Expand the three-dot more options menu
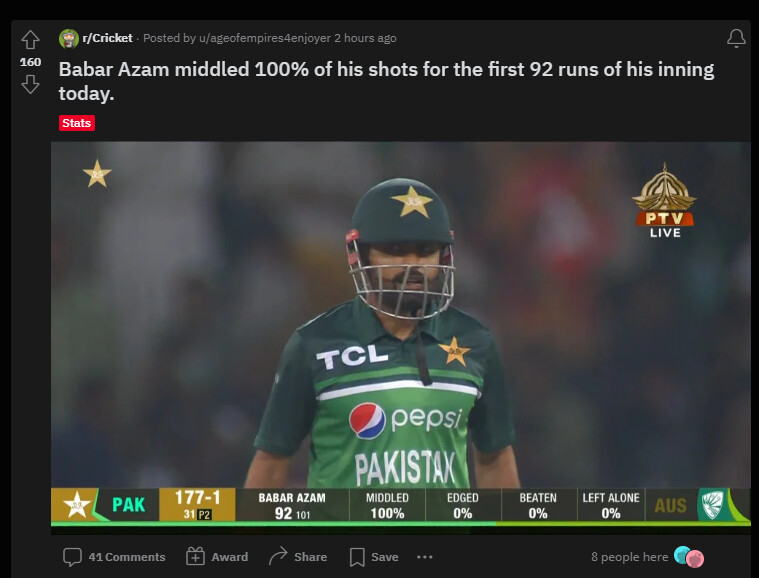Viewport: 759px width, 578px height. tap(425, 557)
